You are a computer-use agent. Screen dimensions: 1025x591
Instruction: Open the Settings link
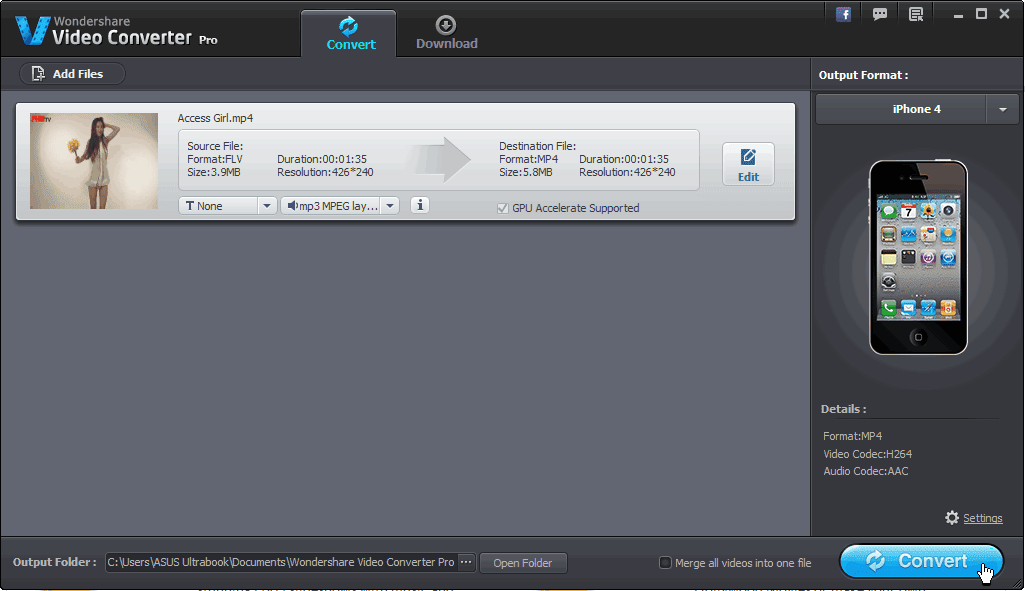(983, 518)
